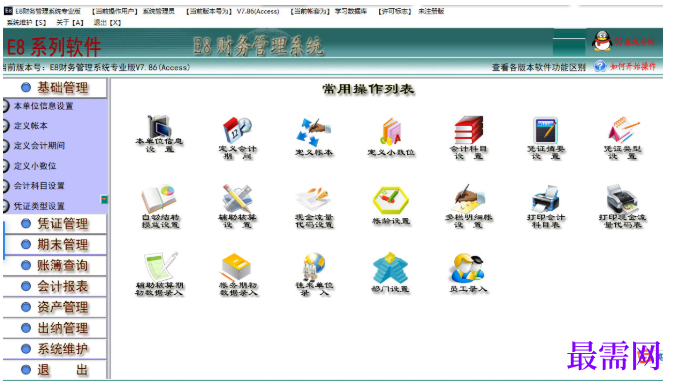Open the QQ在线咨询 link
Viewport: 679px width, 387px height.
(x=634, y=42)
